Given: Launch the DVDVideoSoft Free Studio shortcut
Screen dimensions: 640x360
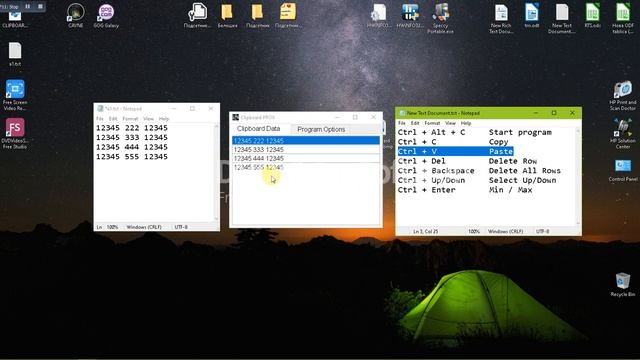Looking at the screenshot, I should click(15, 133).
